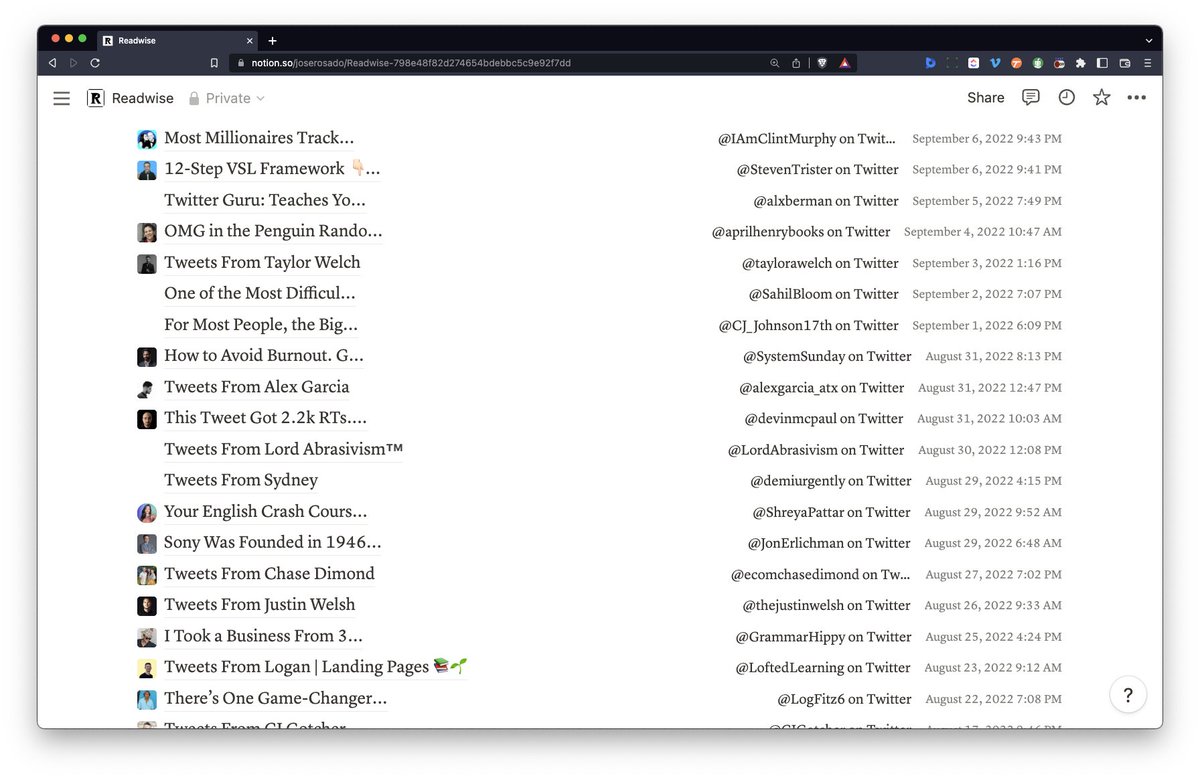Click '@StevenTrister on Twitter' cell
The height and width of the screenshot is (778, 1200).
(x=818, y=170)
